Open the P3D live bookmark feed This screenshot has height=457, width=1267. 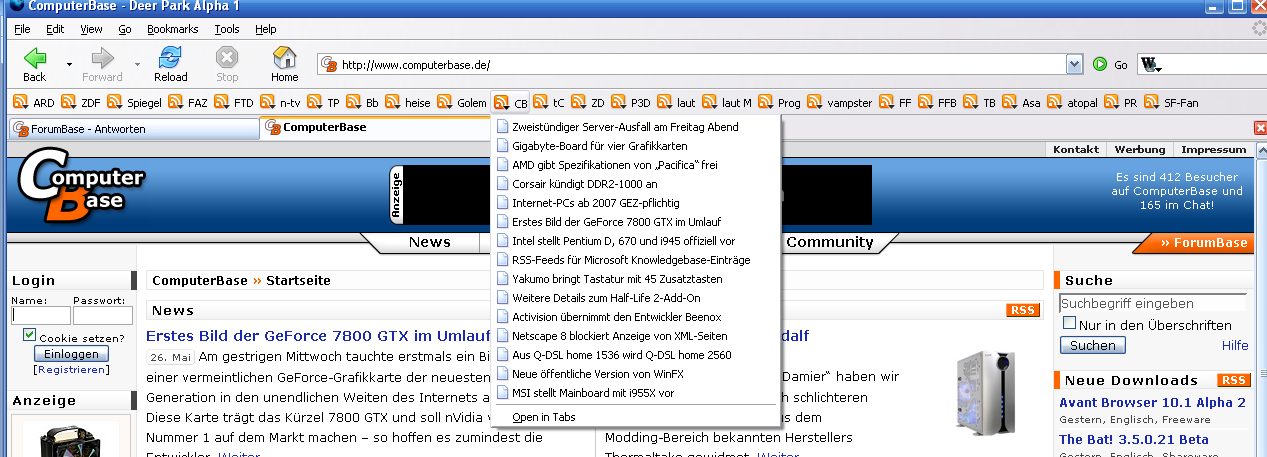click(632, 102)
